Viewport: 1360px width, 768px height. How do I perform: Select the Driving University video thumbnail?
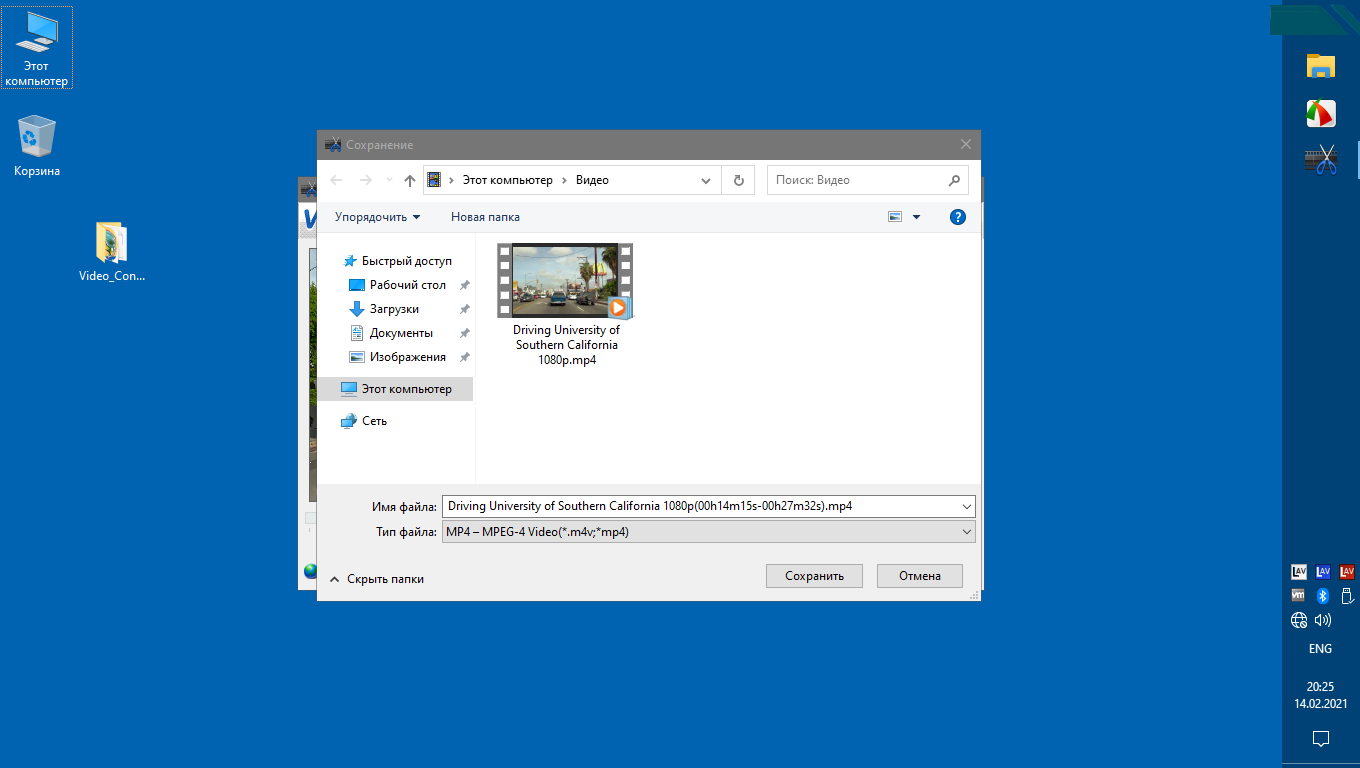coord(566,282)
